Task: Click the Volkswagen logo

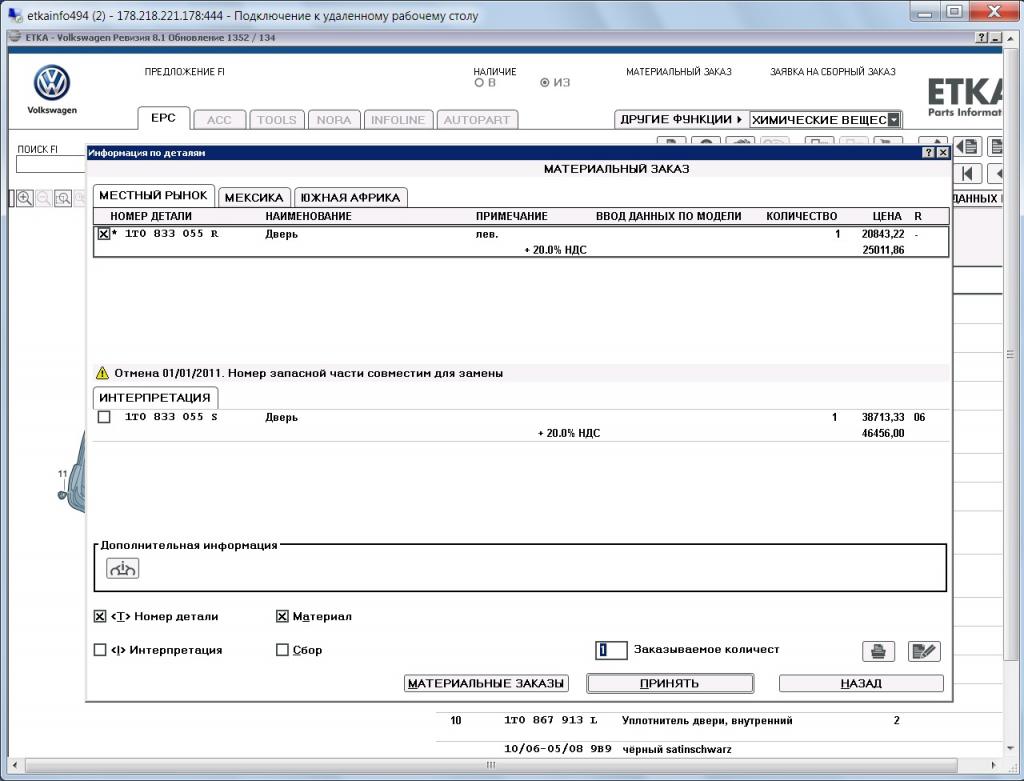Action: tap(52, 83)
